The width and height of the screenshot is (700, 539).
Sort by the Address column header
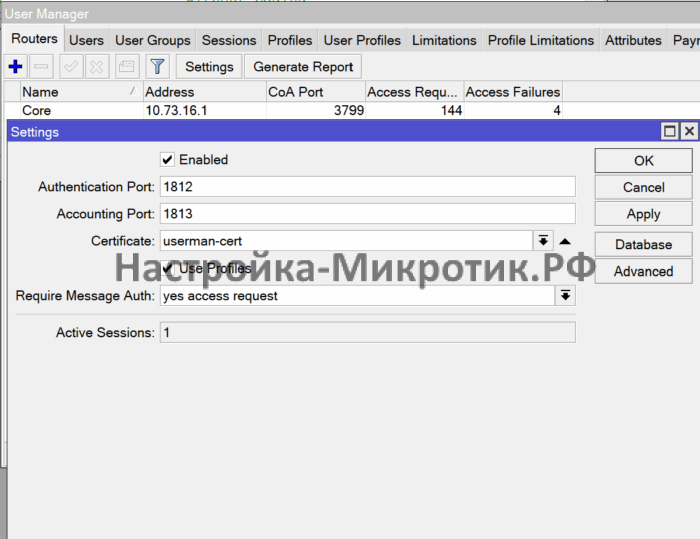pyautogui.click(x=204, y=92)
